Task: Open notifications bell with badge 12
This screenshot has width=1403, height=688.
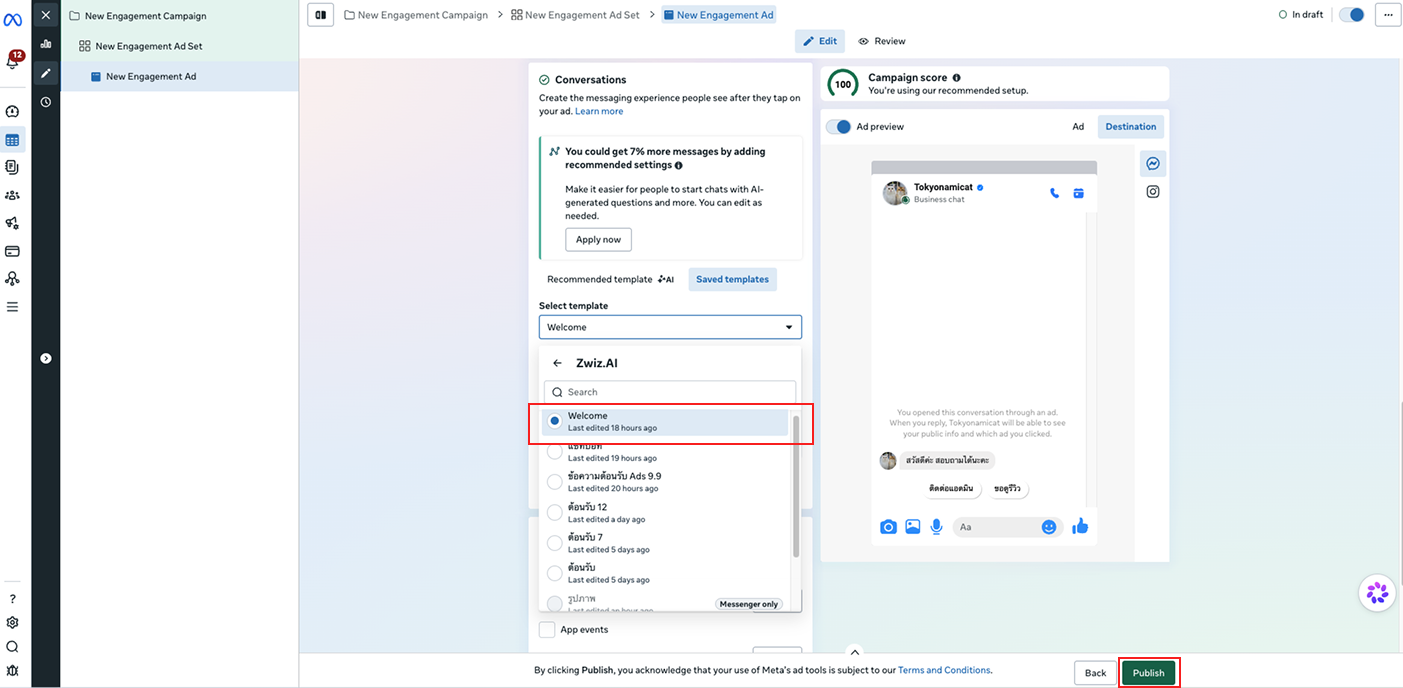Action: click(13, 61)
